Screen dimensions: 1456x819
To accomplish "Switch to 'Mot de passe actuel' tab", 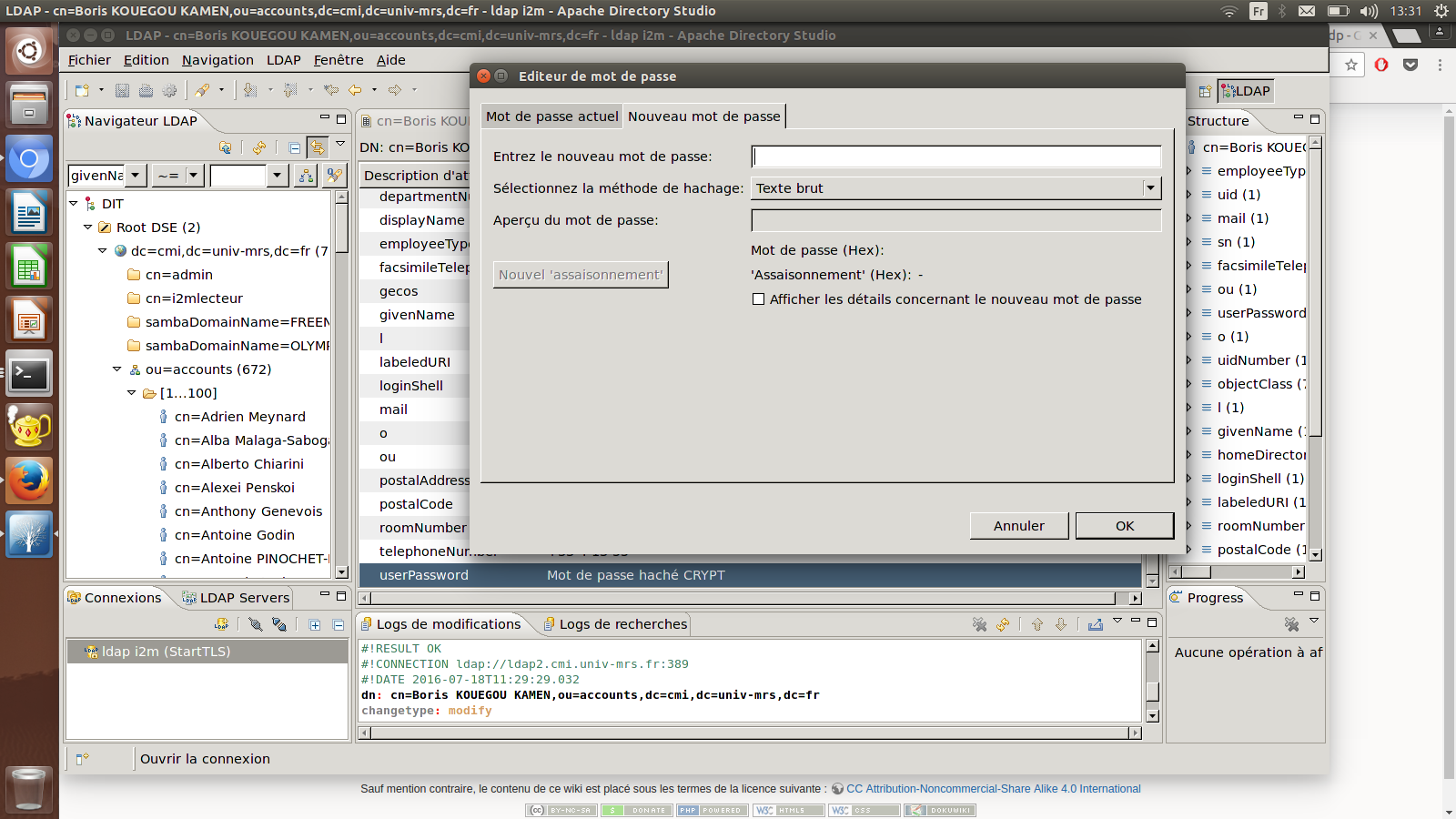I will (x=551, y=116).
